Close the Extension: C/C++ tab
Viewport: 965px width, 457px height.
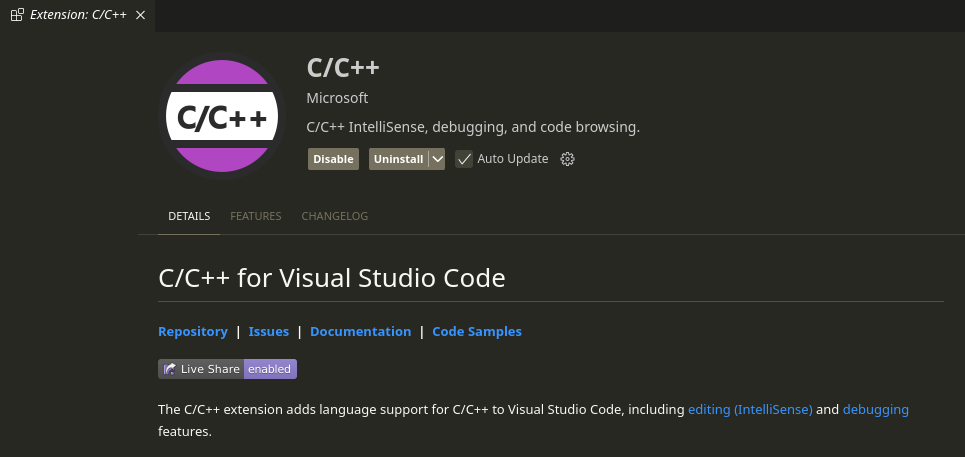(x=140, y=15)
